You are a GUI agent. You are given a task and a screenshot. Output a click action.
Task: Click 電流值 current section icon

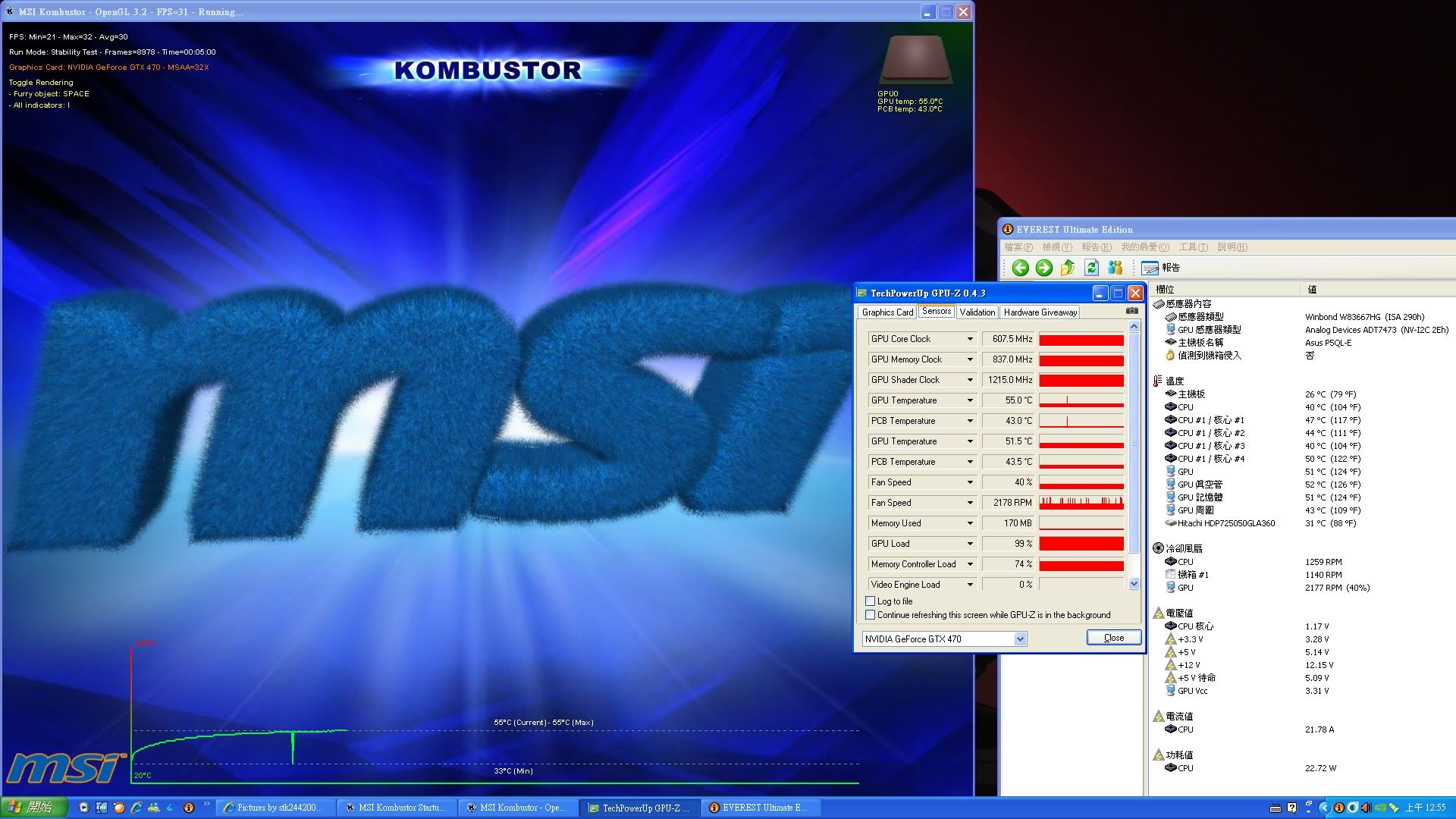click(x=1159, y=716)
